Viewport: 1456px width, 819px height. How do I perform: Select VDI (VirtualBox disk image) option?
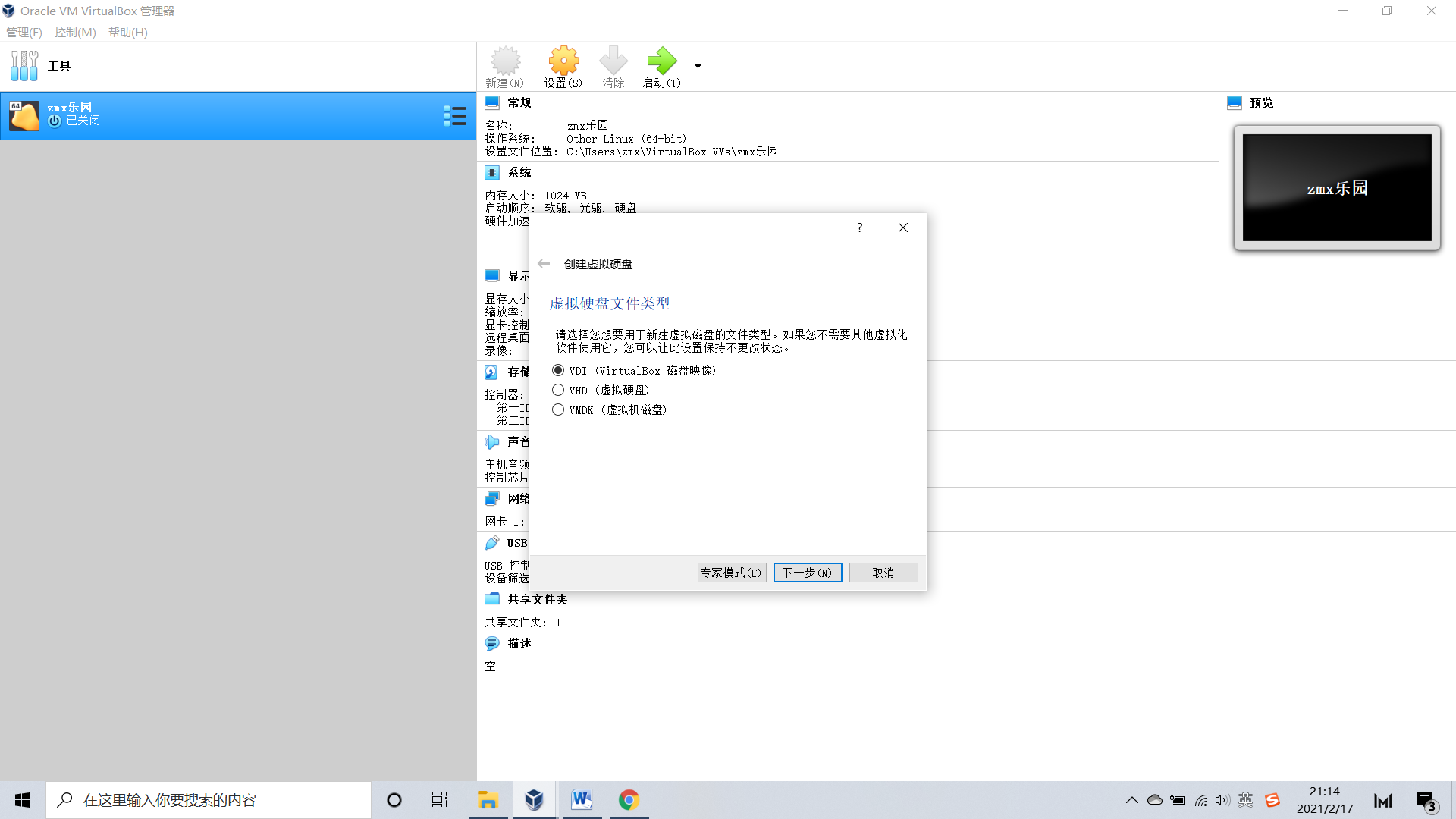tap(558, 370)
